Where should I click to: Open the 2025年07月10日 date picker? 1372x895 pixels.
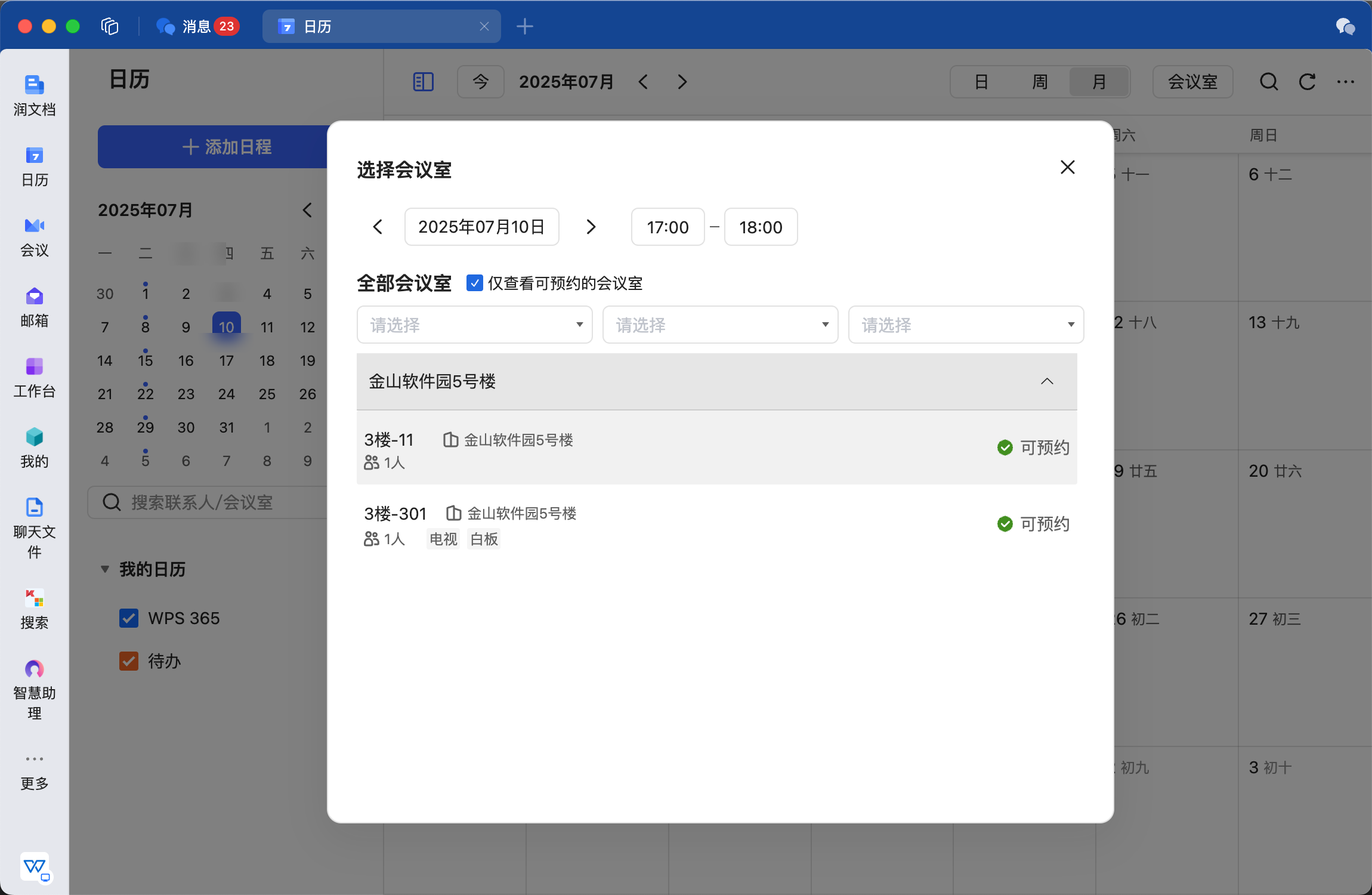click(482, 227)
